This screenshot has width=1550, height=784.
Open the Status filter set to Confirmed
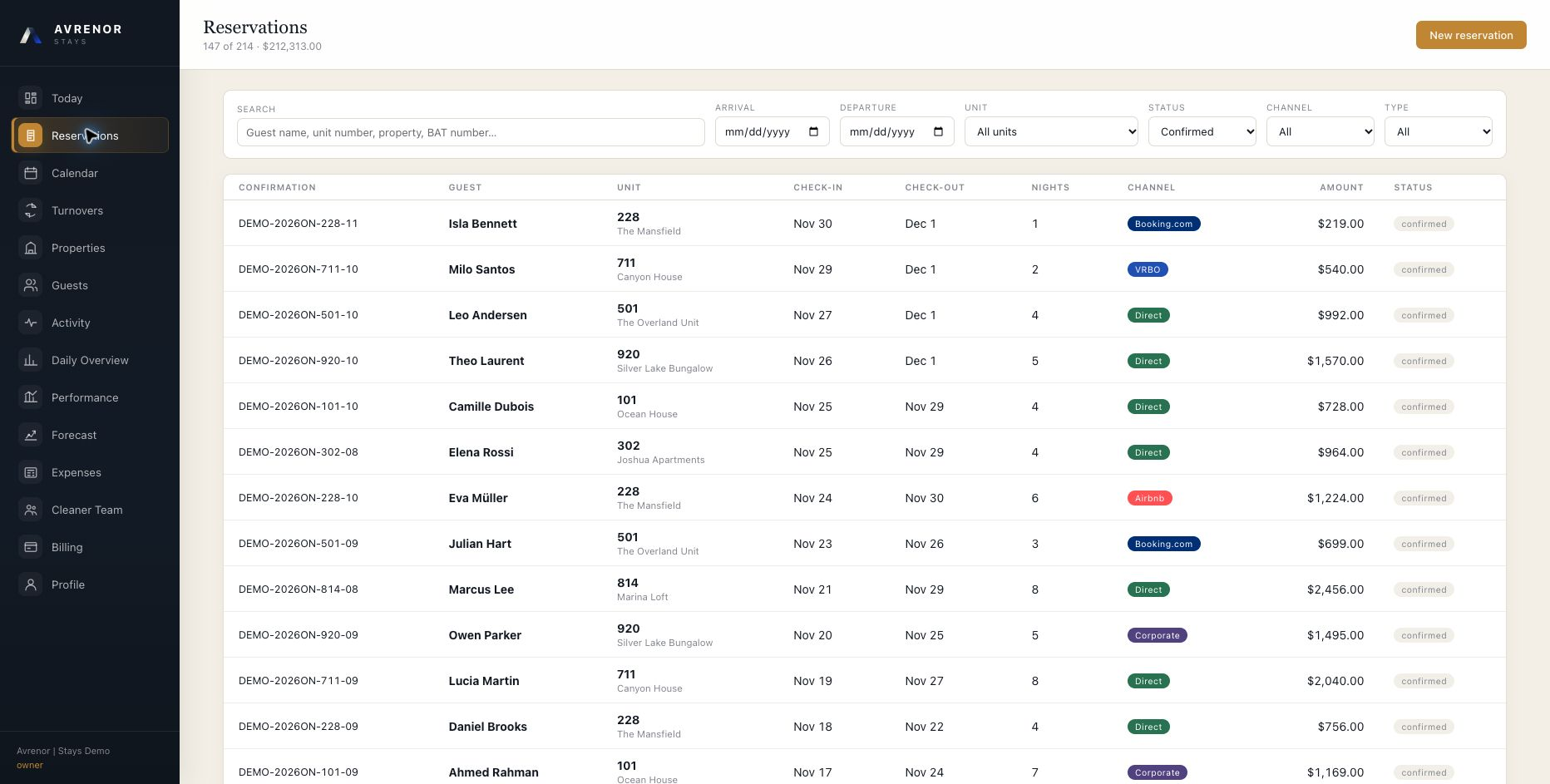tap(1202, 131)
